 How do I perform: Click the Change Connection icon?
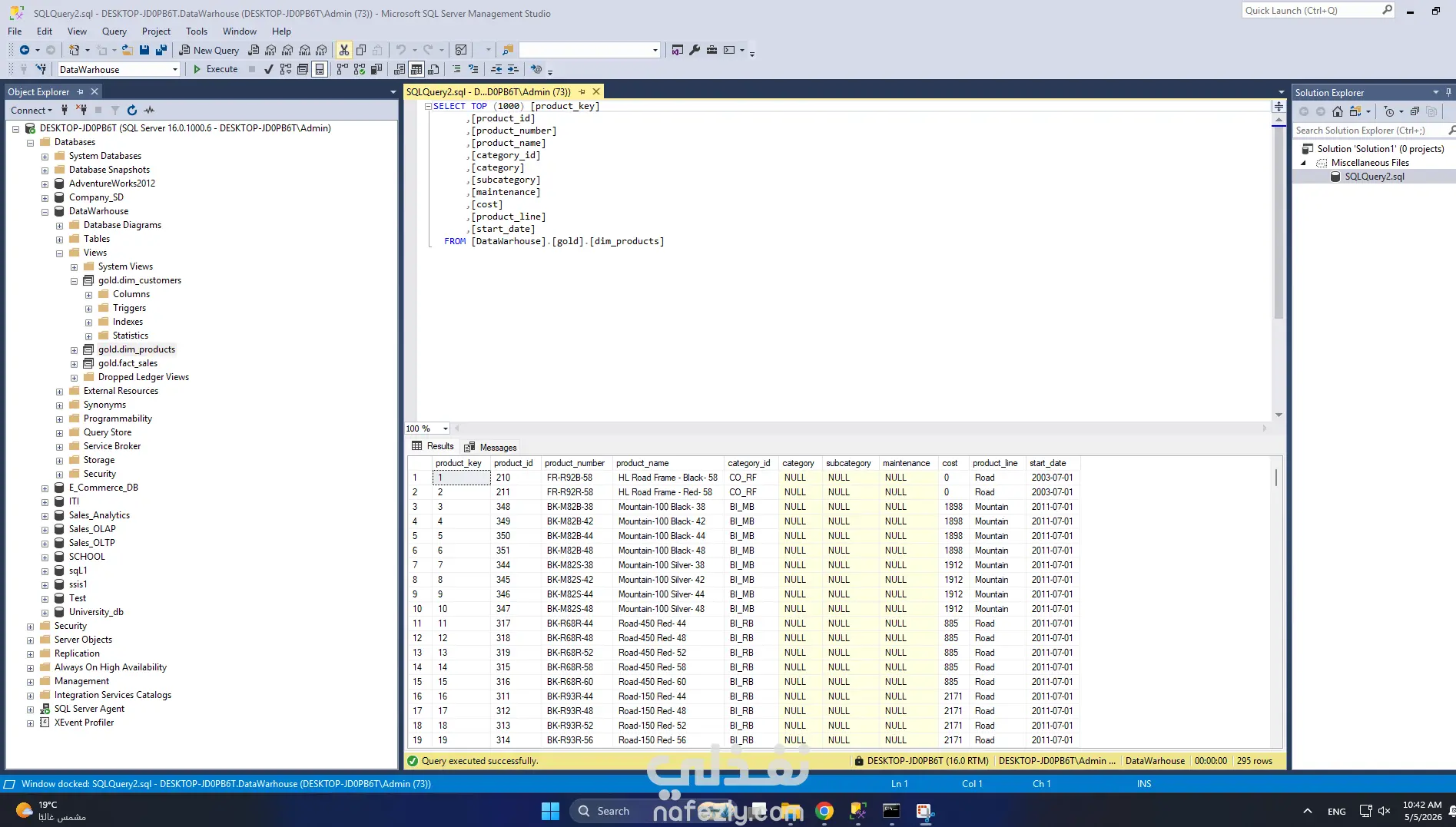(41, 69)
